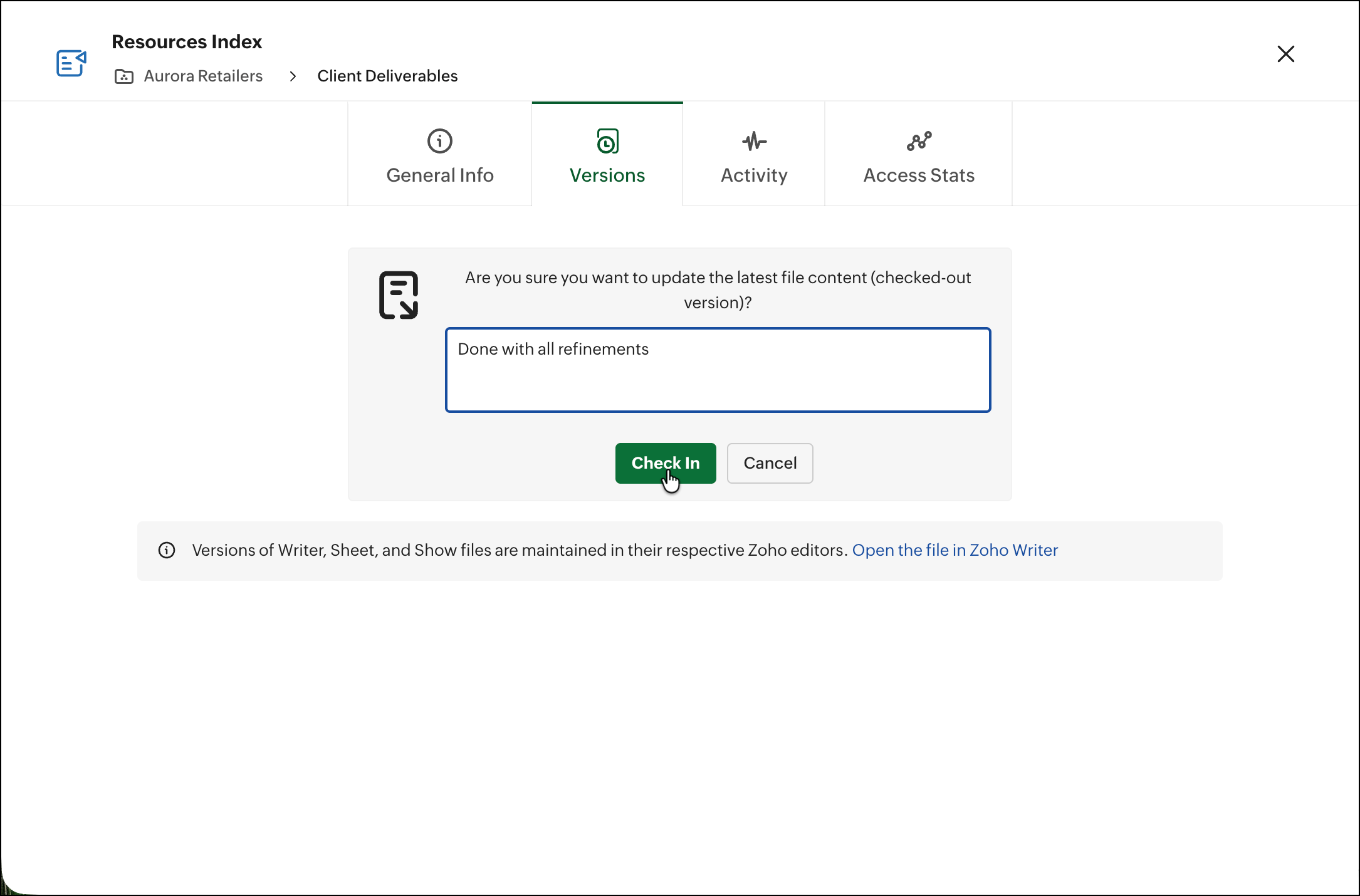Switch to the General Info tab
The width and height of the screenshot is (1360, 896).
pyautogui.click(x=439, y=175)
